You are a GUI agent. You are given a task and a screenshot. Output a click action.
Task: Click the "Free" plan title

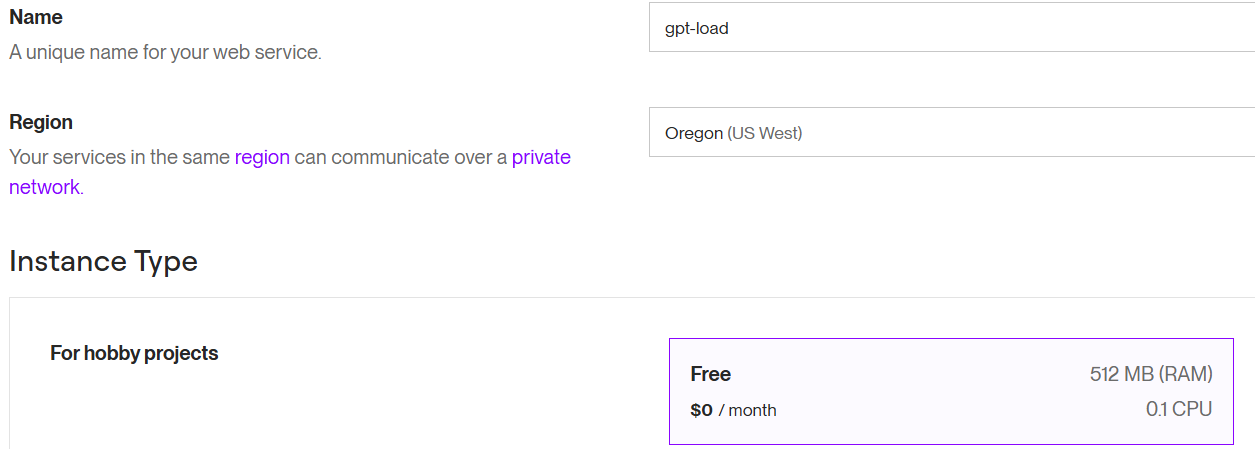point(710,374)
